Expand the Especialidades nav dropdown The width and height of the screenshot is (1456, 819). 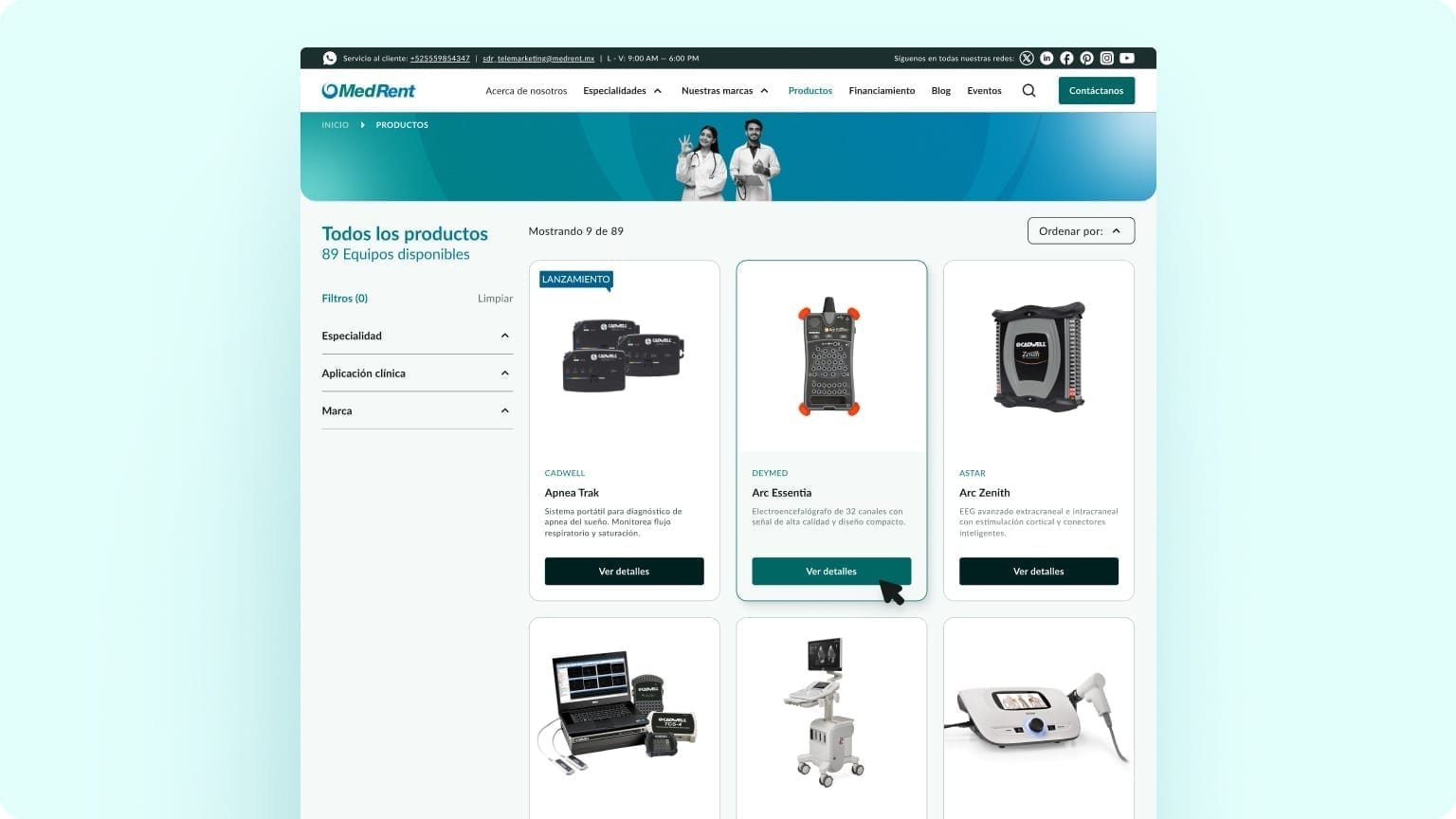(623, 91)
